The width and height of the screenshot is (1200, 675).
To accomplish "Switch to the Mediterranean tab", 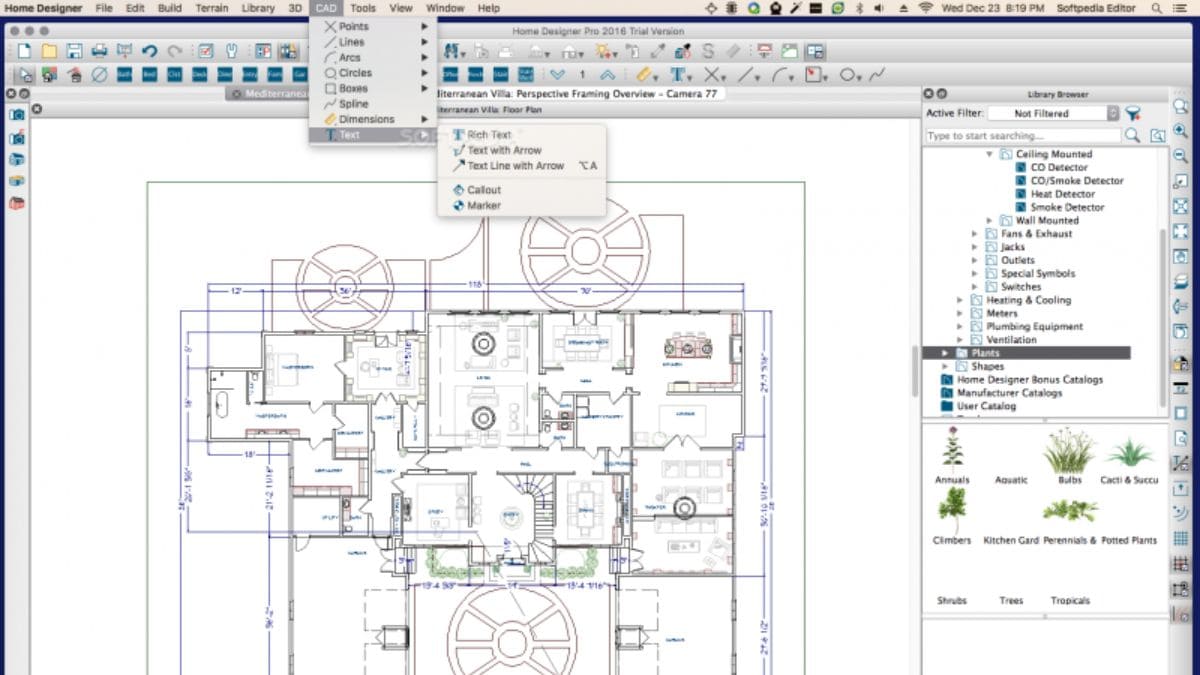I will pos(267,94).
